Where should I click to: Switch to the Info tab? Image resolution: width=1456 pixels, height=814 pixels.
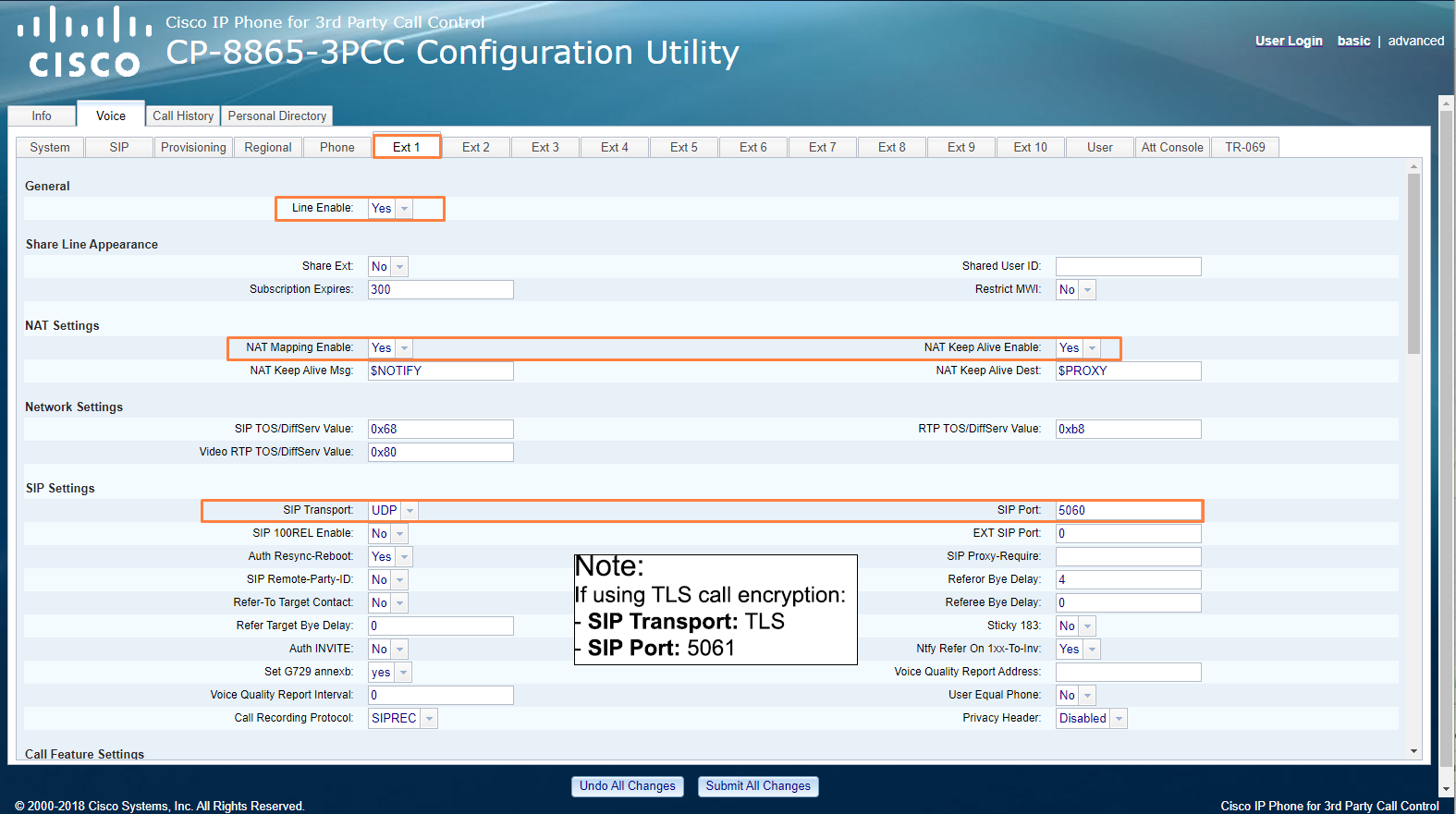[42, 115]
